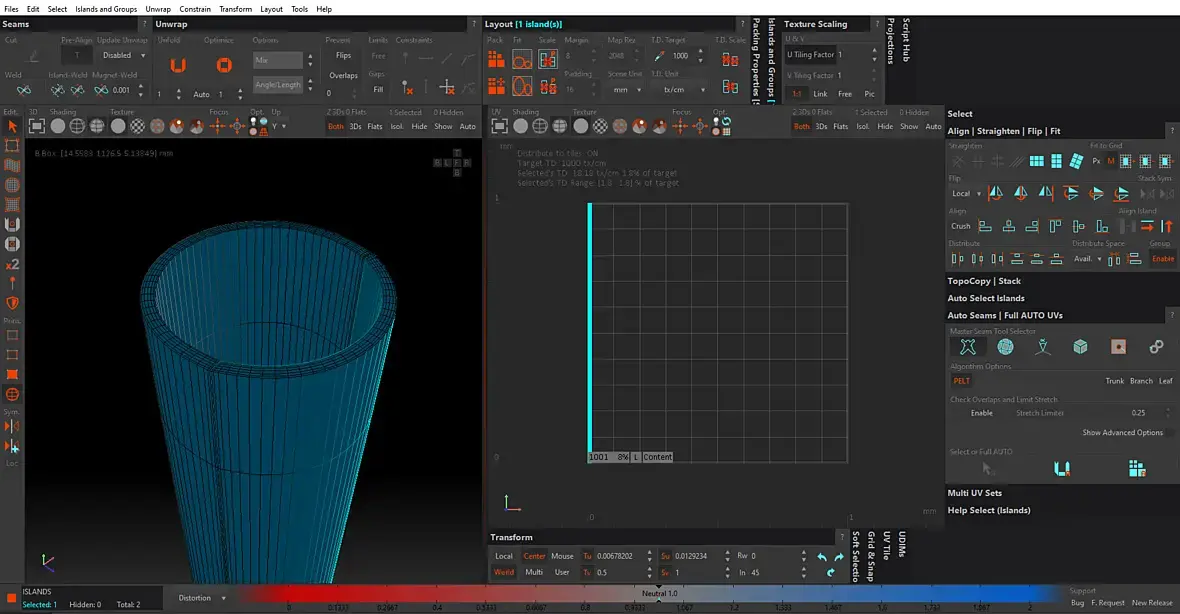Select the box auto seams icon
The image size is (1180, 614).
click(1080, 347)
